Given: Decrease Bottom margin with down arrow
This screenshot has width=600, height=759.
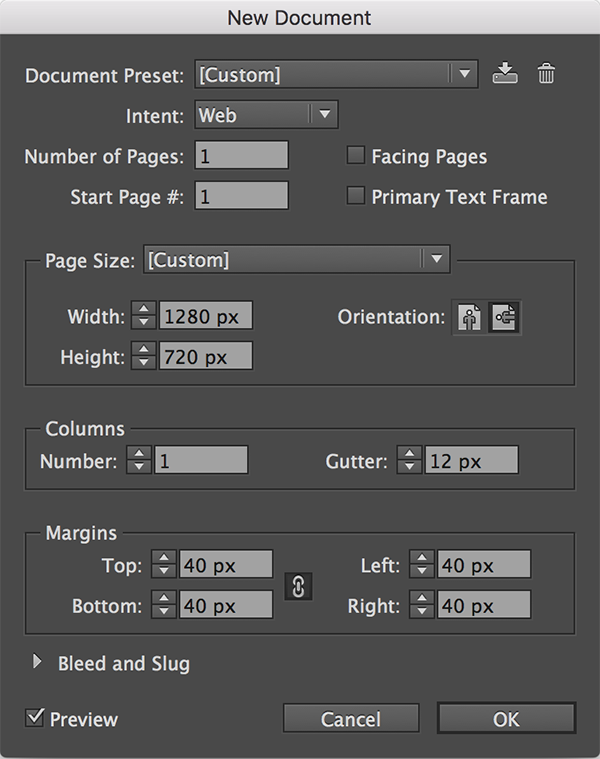Looking at the screenshot, I should pos(164,611).
